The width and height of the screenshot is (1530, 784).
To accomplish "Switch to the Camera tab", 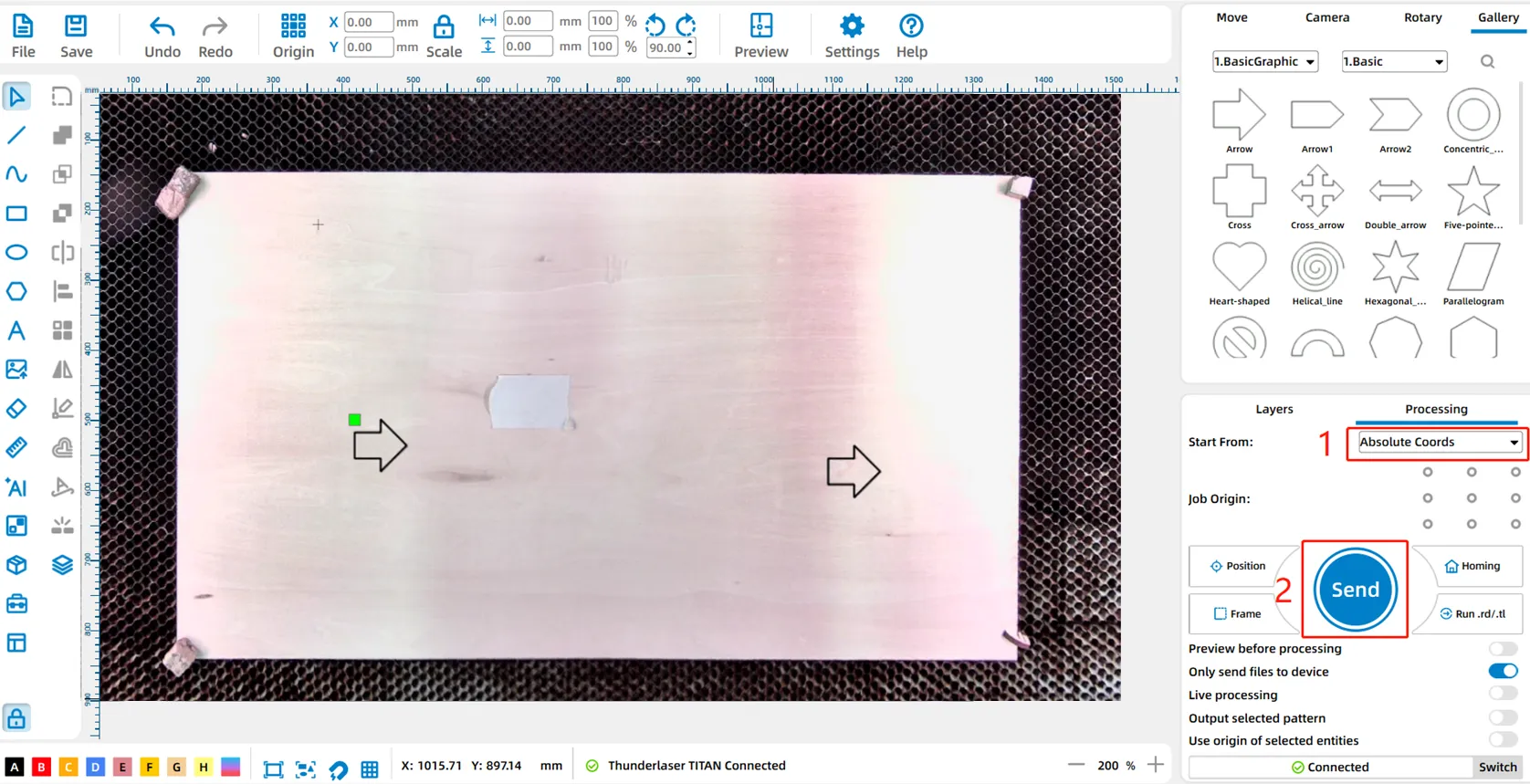I will coord(1326,17).
